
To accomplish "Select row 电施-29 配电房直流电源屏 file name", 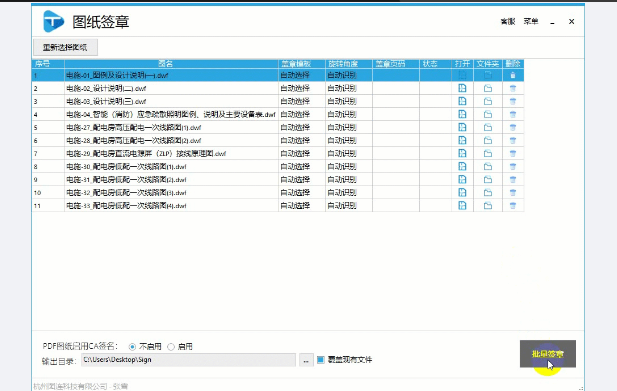I will 146,153.
